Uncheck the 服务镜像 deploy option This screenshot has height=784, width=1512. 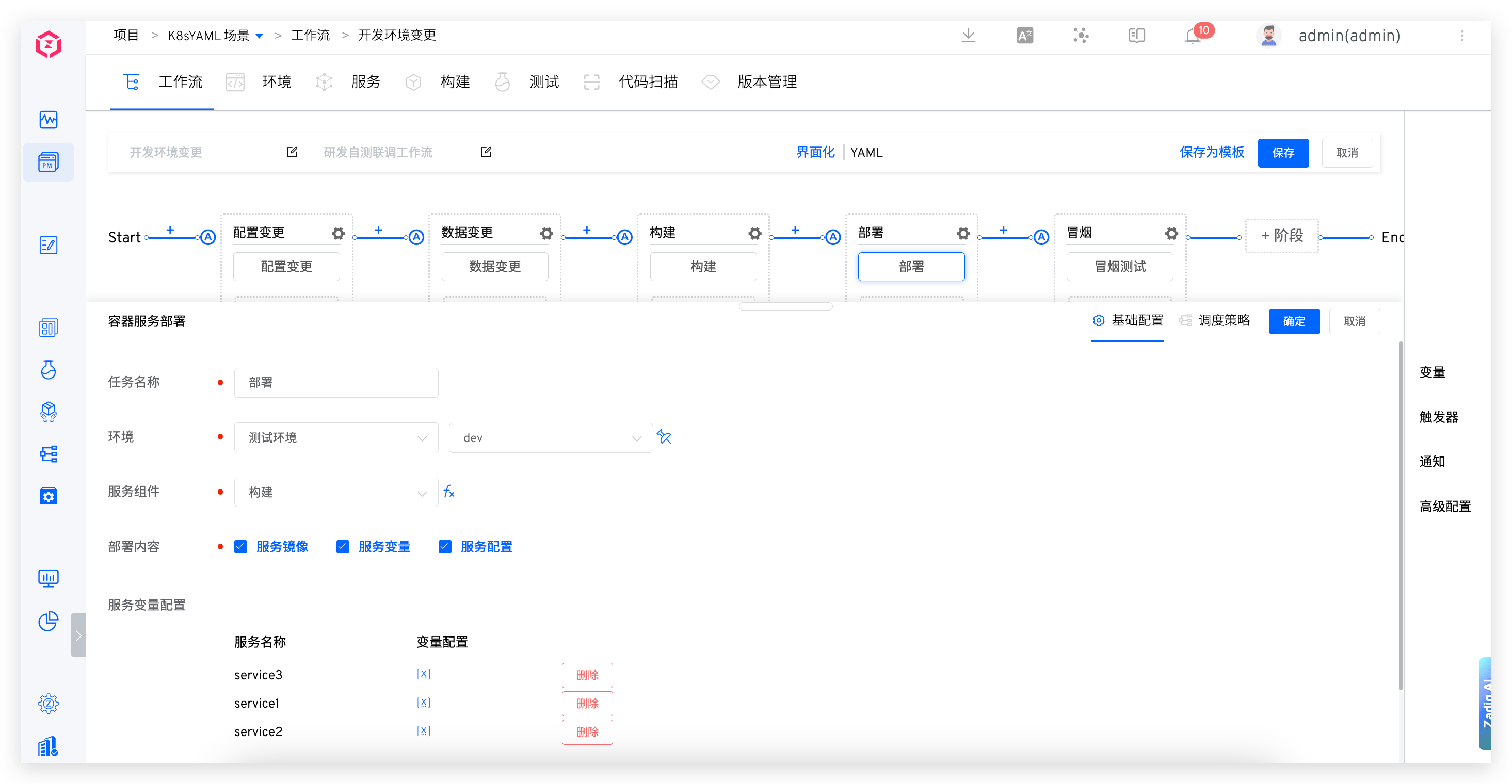(240, 546)
